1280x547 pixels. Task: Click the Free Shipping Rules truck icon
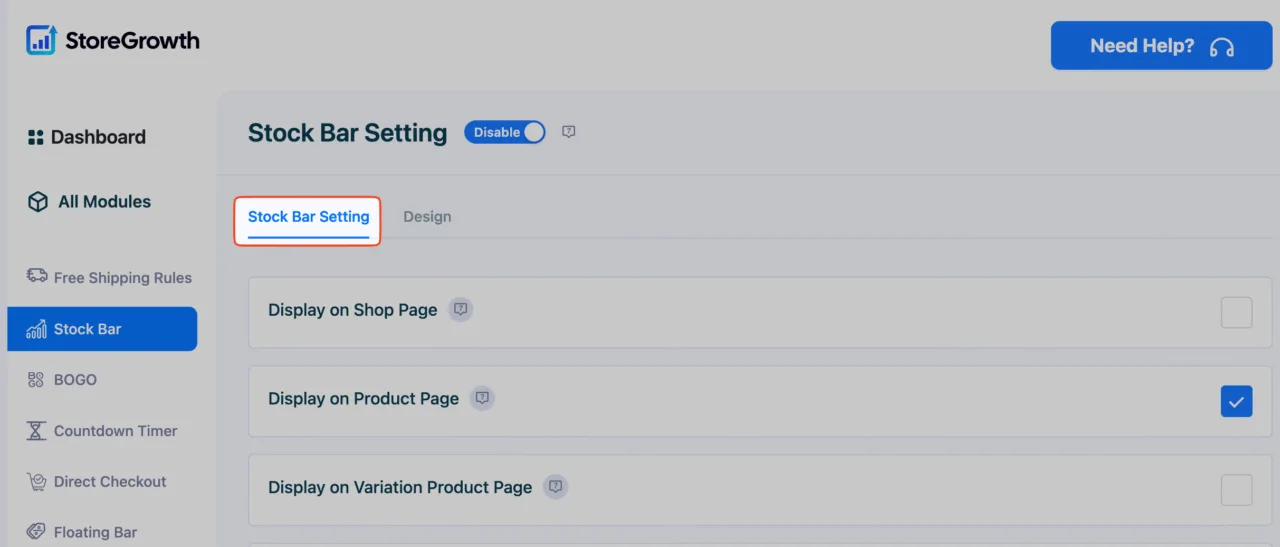[x=37, y=276]
